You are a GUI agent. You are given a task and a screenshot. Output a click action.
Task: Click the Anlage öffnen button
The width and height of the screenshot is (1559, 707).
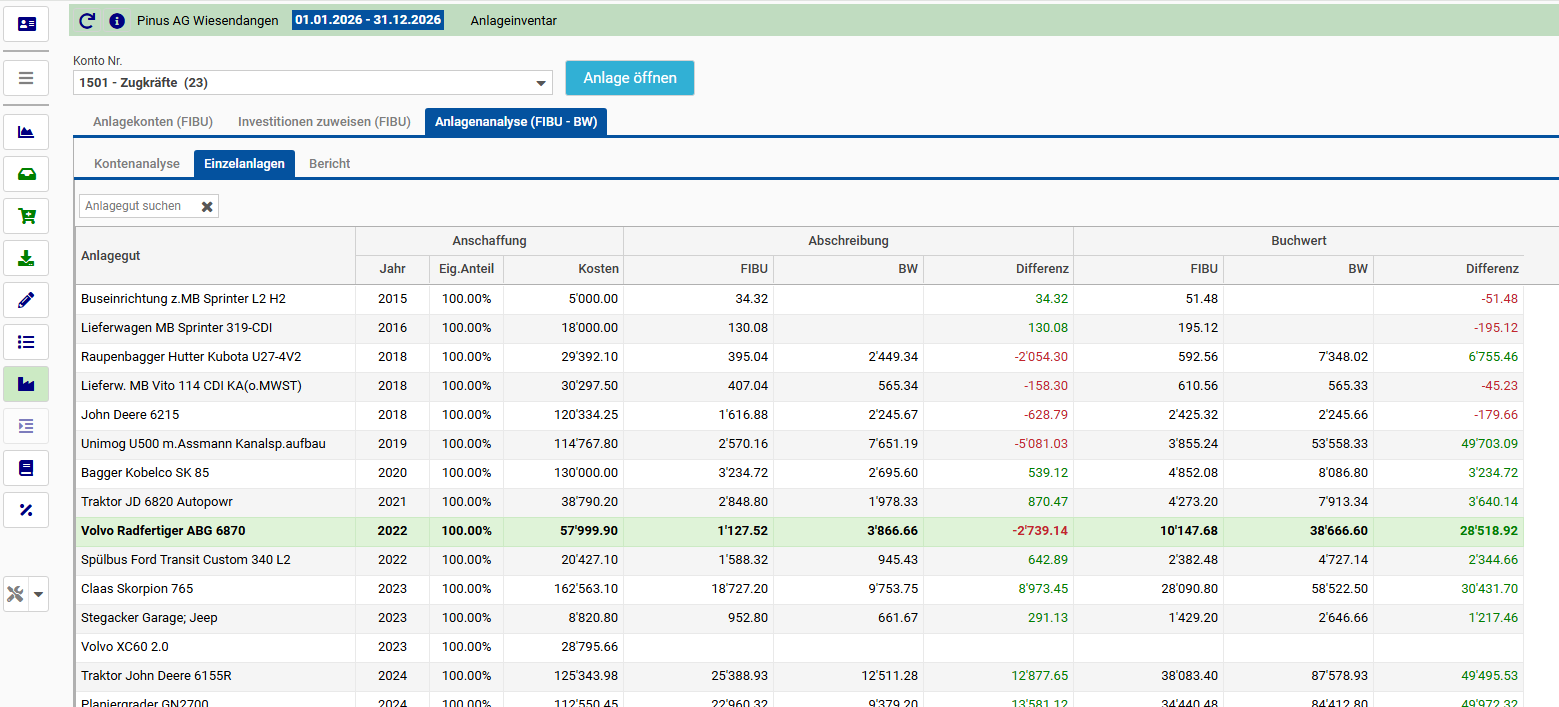tap(630, 78)
